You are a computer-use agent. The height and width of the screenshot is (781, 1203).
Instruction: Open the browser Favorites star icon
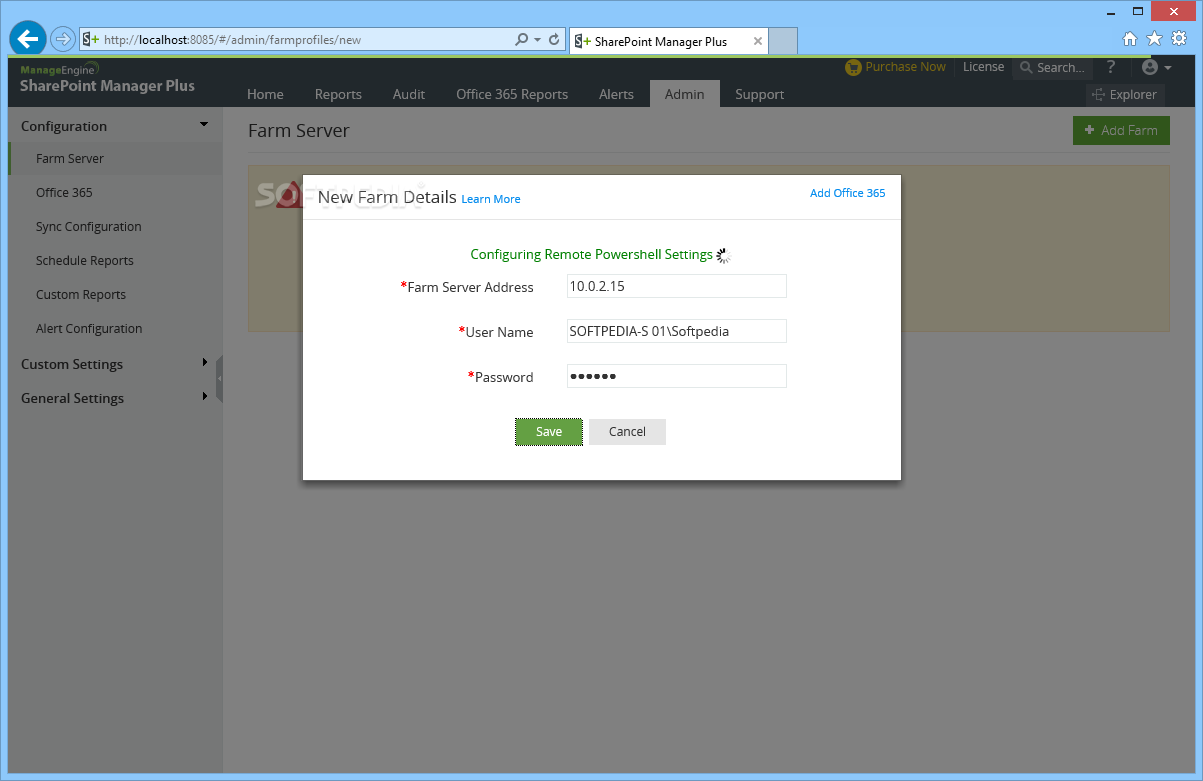click(1154, 39)
